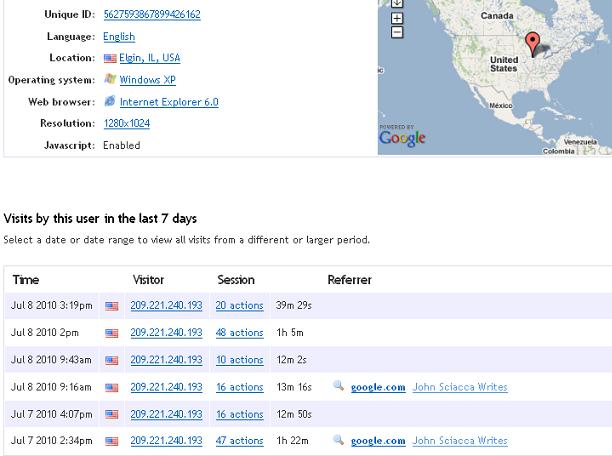Click the Google logo on the map
This screenshot has height=456, width=612.
tap(402, 138)
